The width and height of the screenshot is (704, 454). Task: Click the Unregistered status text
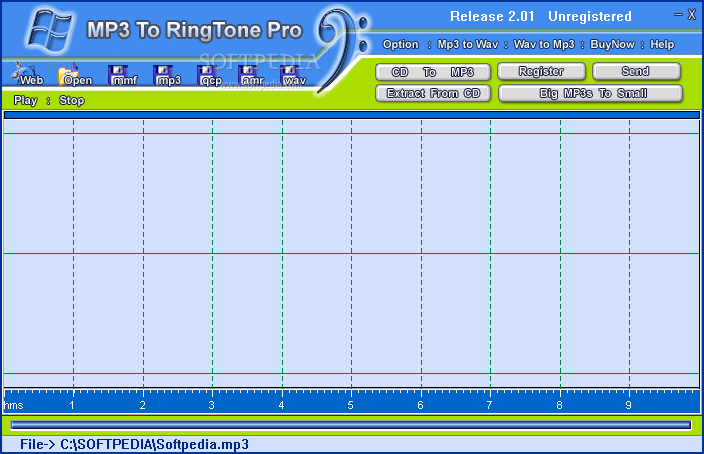tap(590, 17)
